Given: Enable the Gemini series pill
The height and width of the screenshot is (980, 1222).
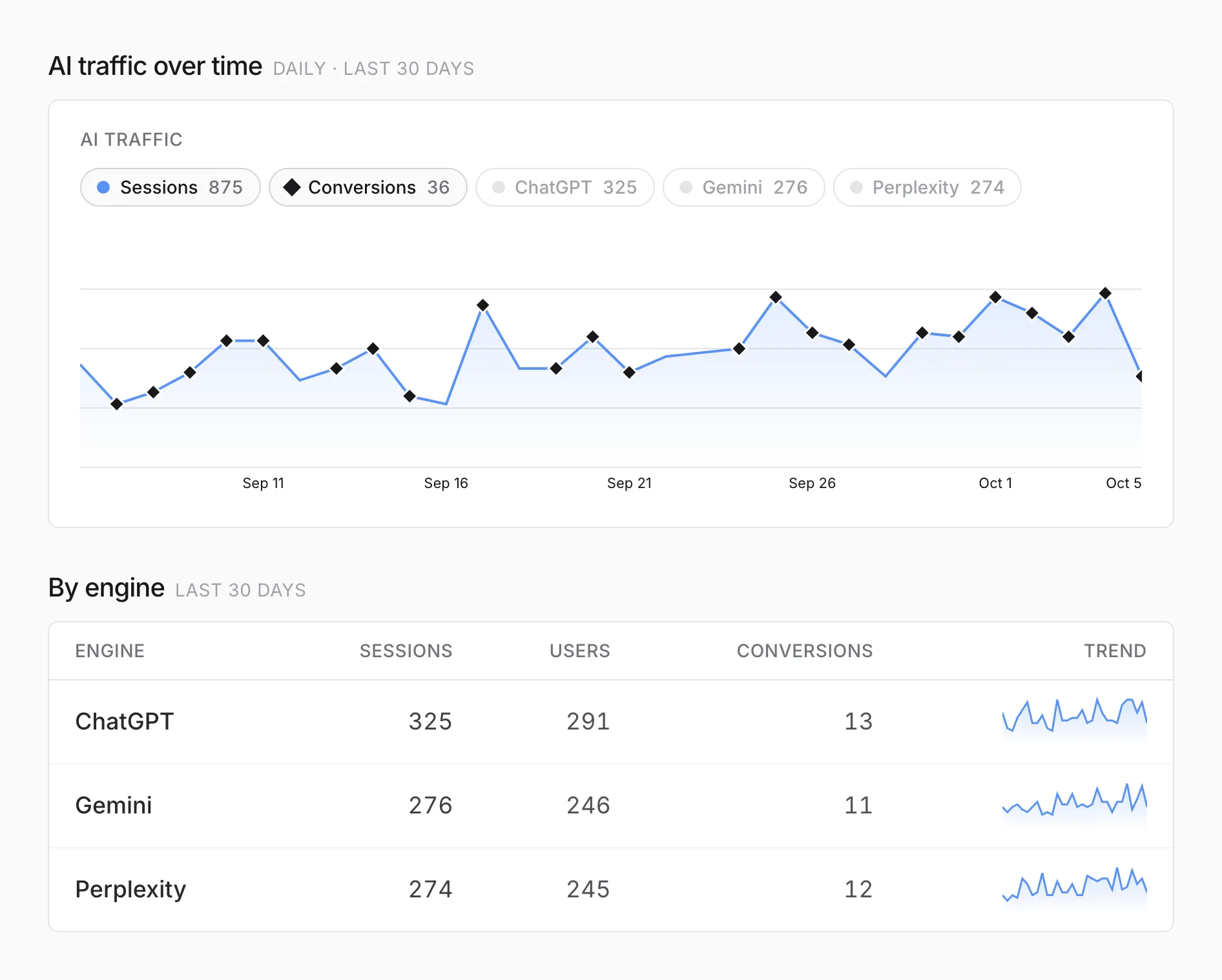Looking at the screenshot, I should [x=744, y=187].
